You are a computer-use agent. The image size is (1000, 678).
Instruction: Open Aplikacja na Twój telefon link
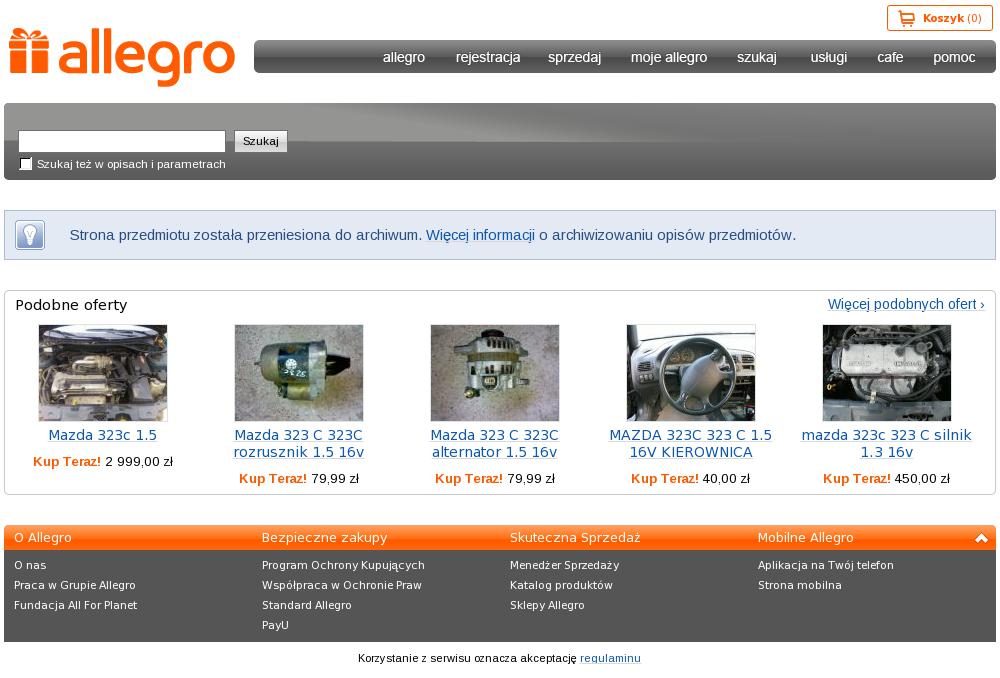click(x=826, y=565)
